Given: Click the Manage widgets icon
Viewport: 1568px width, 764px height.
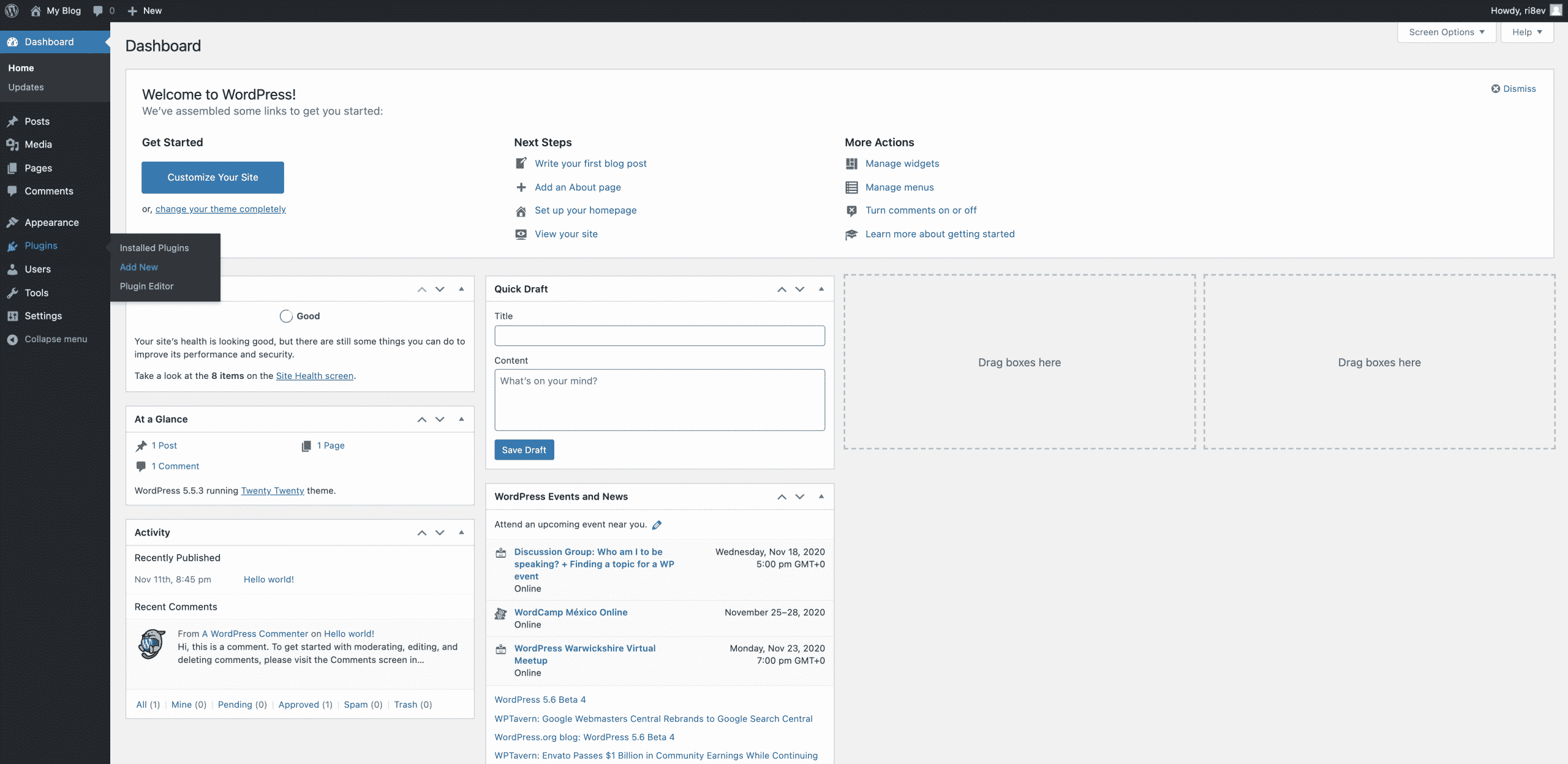Looking at the screenshot, I should click(851, 163).
